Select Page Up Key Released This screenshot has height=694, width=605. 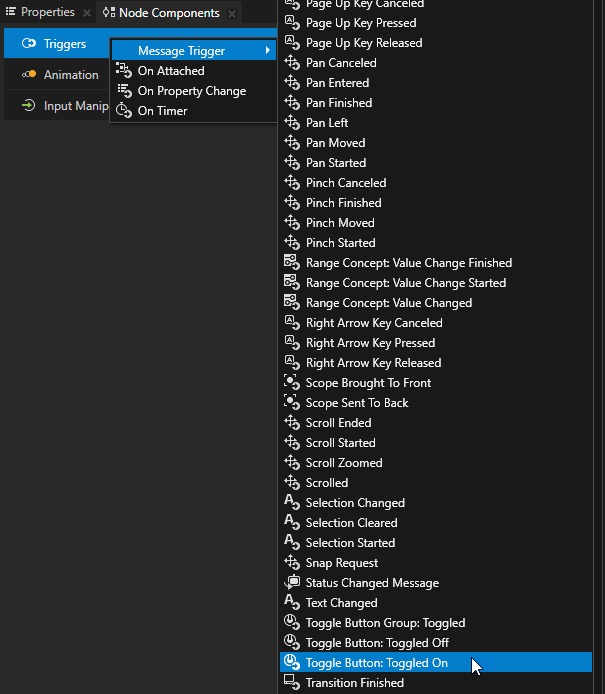436,42
